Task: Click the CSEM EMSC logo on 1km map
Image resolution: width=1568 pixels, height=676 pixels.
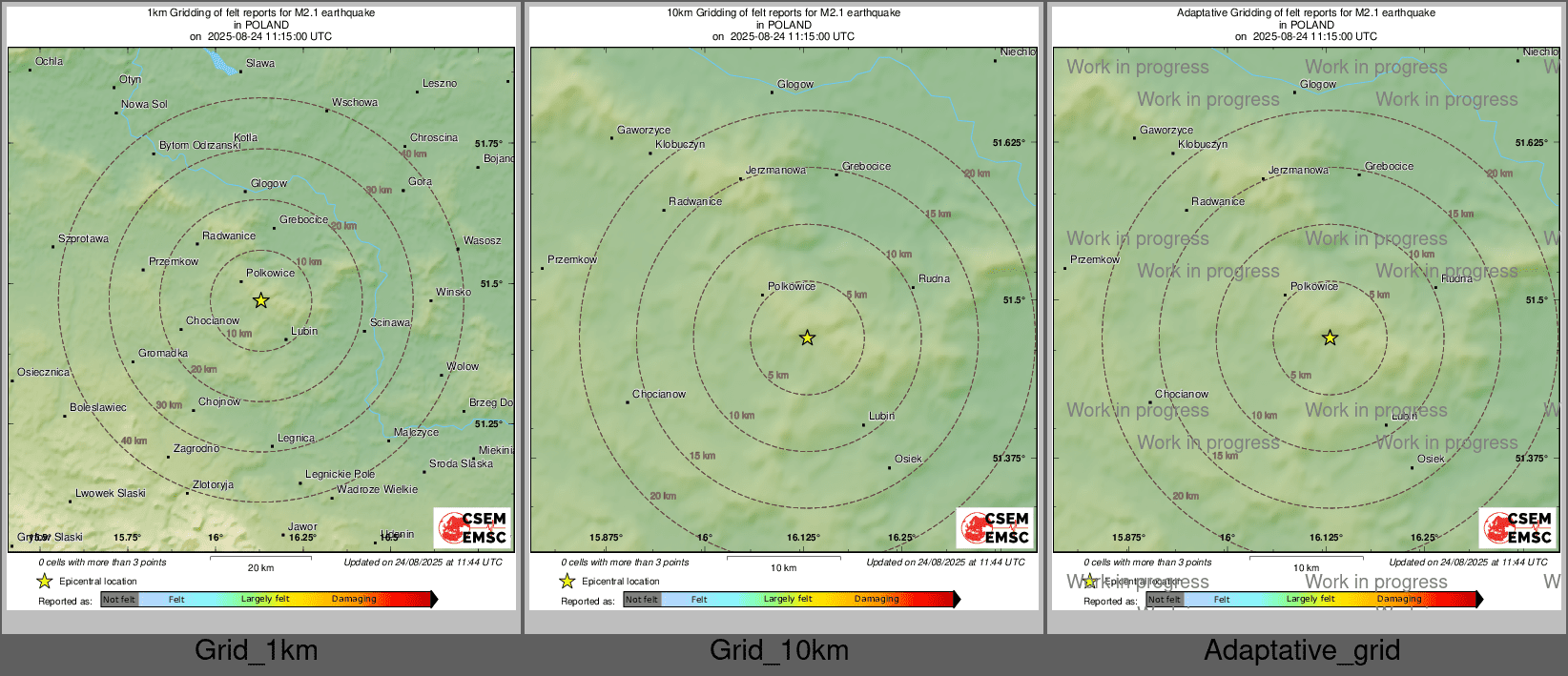Action: point(472,527)
